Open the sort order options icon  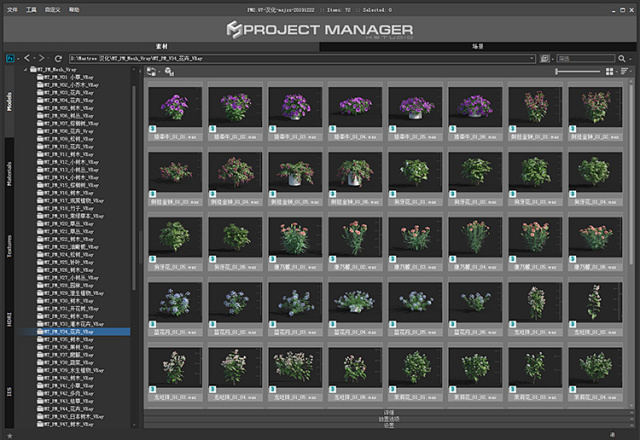624,71
